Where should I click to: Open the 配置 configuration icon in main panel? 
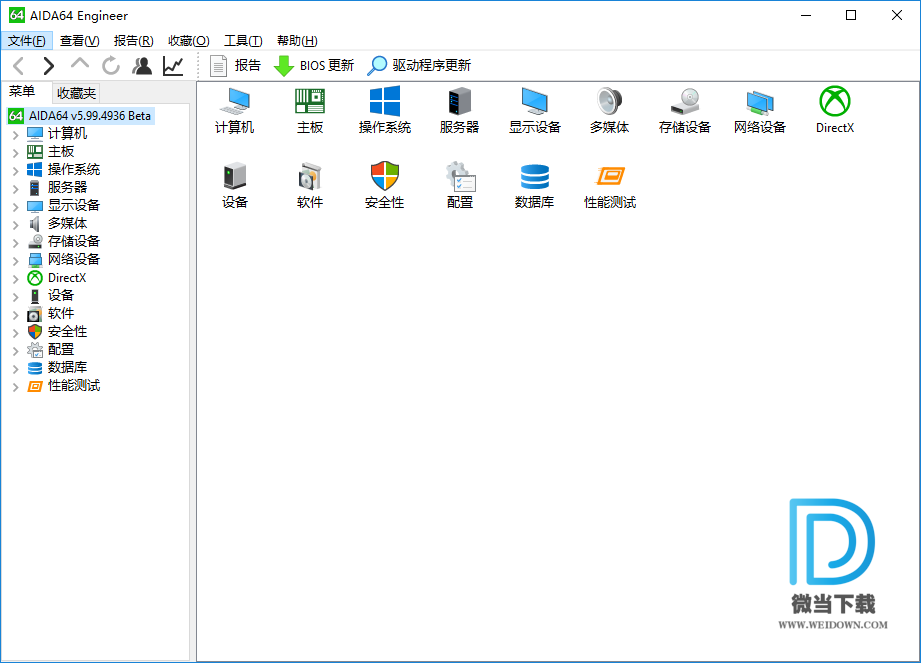(459, 186)
